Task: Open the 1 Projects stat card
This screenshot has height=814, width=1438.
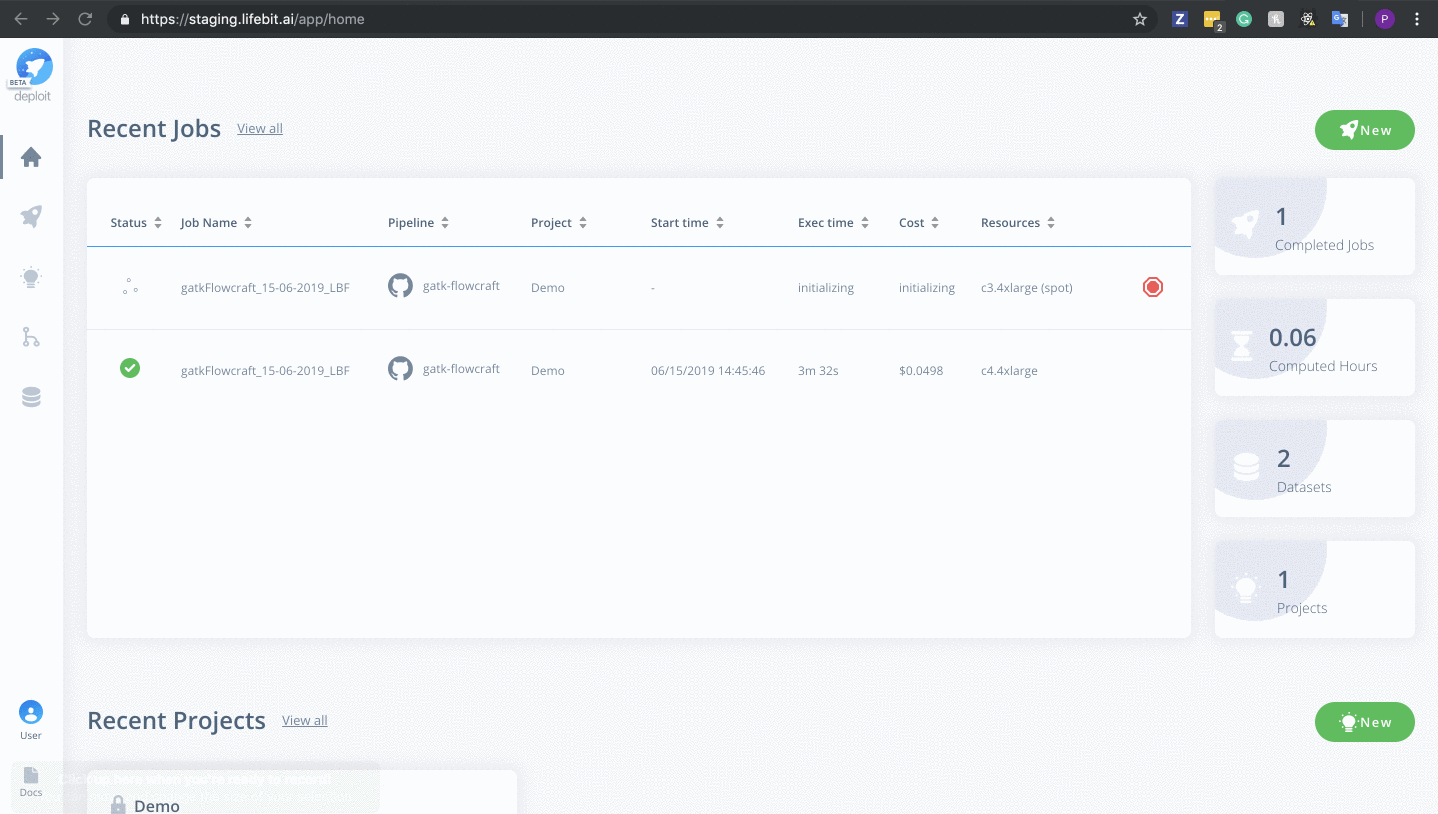Action: click(1315, 589)
